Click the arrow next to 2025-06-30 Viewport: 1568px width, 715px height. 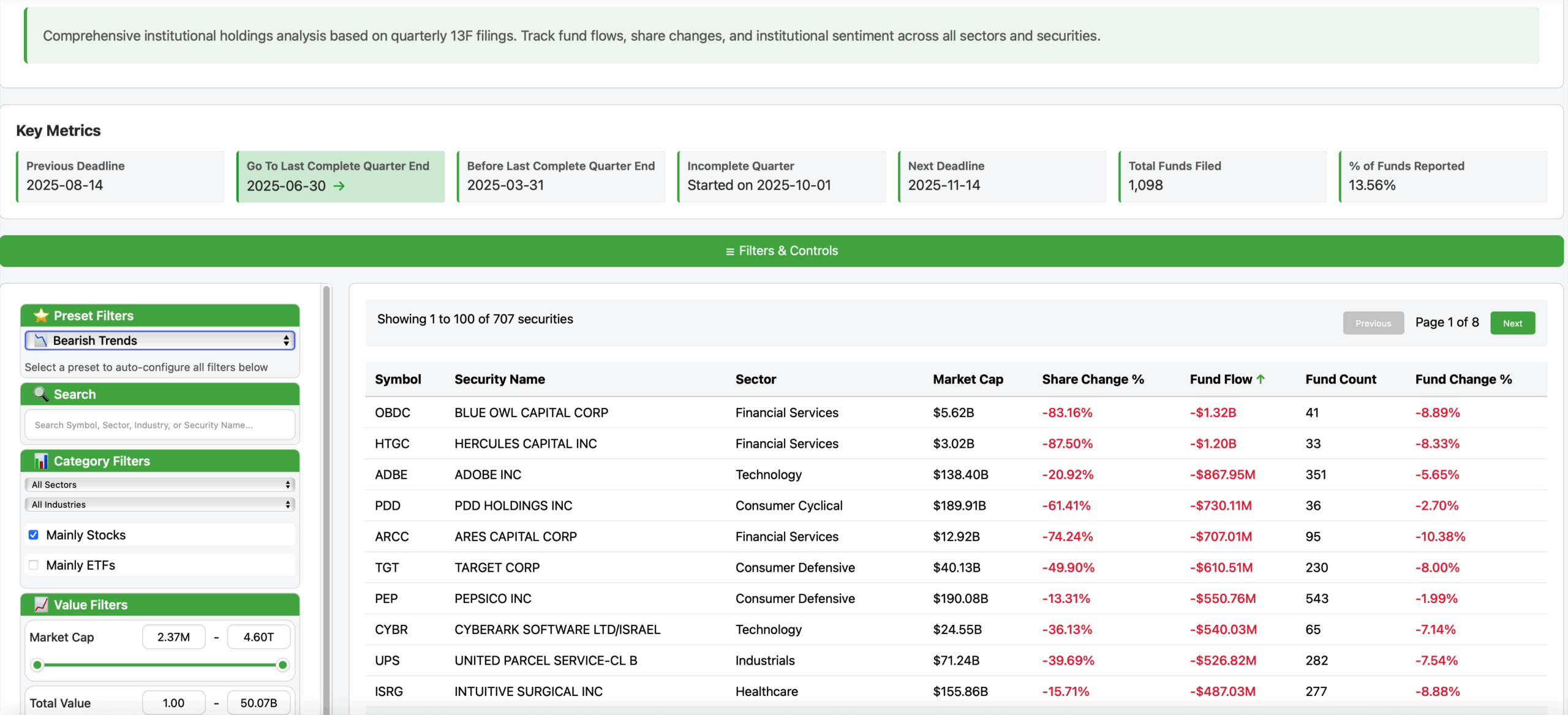point(339,186)
